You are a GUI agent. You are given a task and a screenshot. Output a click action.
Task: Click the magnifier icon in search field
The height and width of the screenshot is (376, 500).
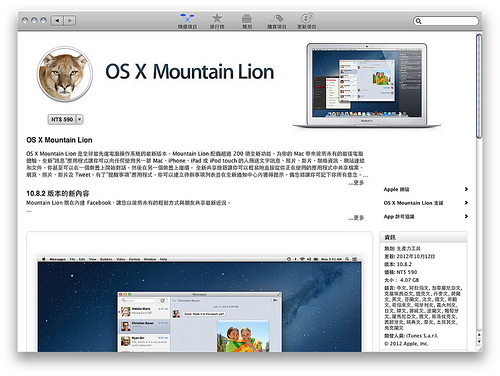point(419,21)
